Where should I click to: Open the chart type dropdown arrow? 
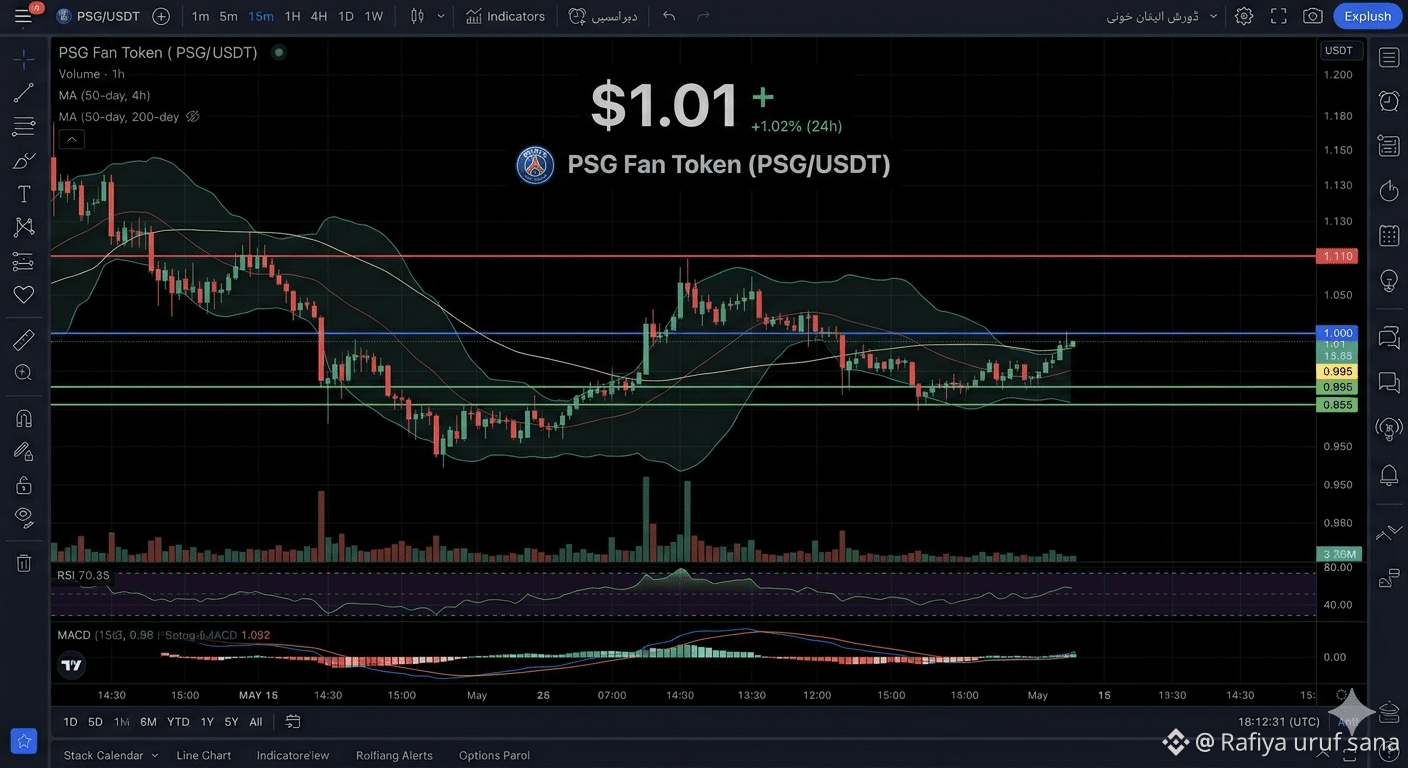click(441, 16)
